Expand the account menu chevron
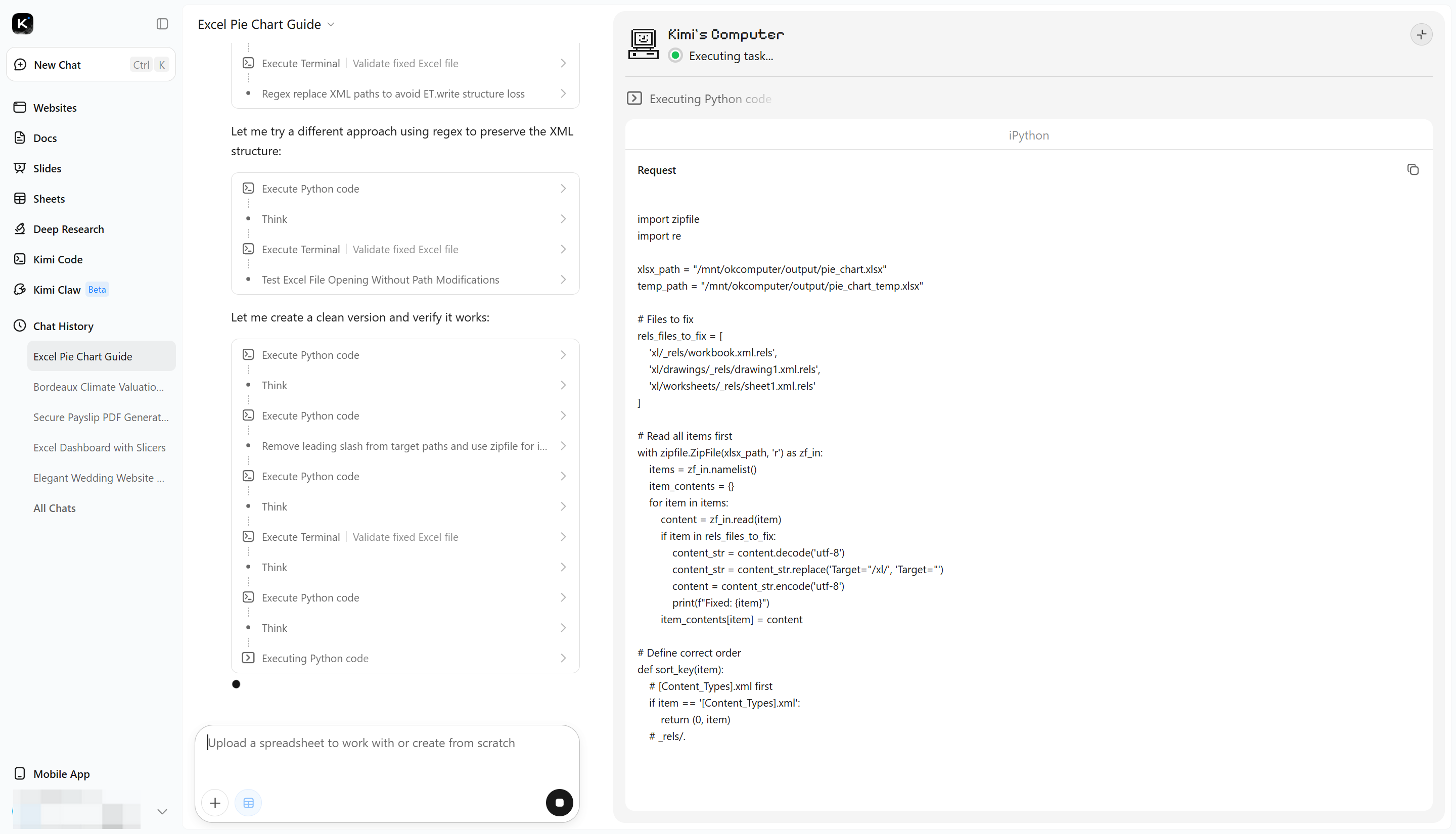The width and height of the screenshot is (1456, 834). pyautogui.click(x=162, y=811)
